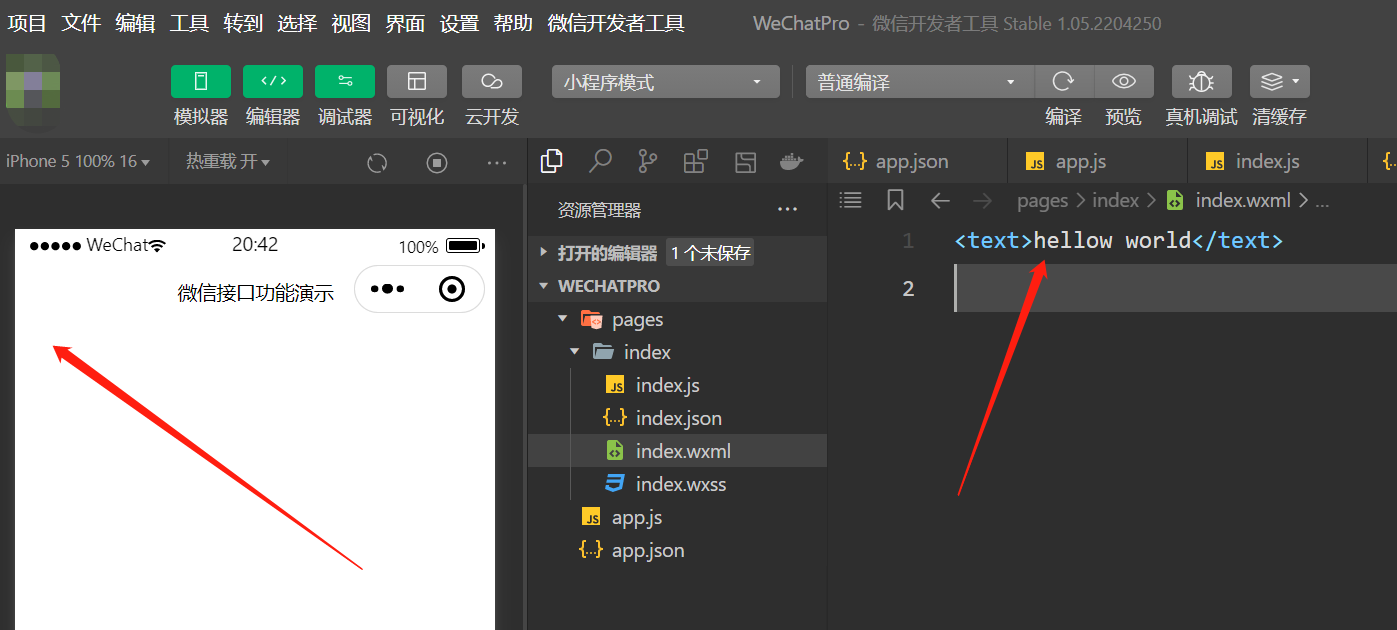Toggle the 调试器 debugger panel button
This screenshot has height=630, width=1397.
click(x=345, y=82)
